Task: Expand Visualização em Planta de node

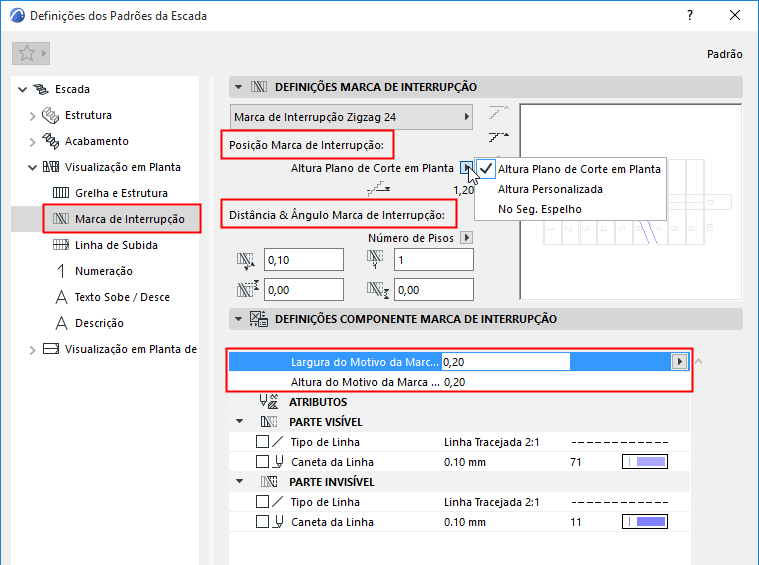Action: (32, 350)
